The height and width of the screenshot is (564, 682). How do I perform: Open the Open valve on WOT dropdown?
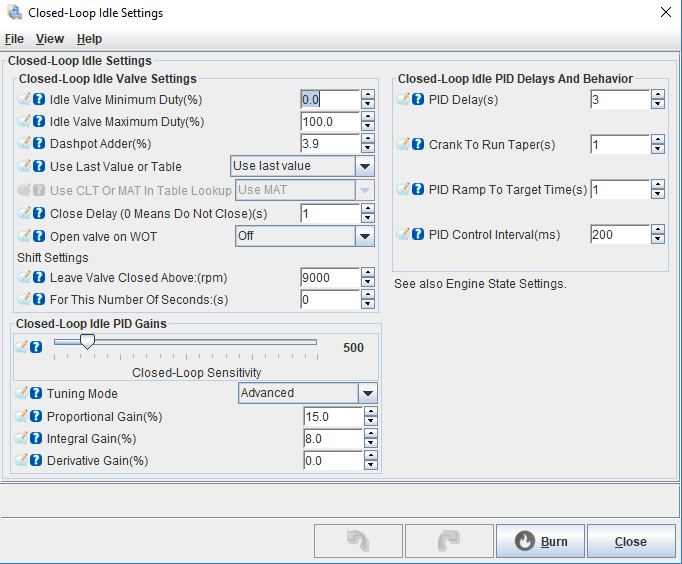click(365, 236)
